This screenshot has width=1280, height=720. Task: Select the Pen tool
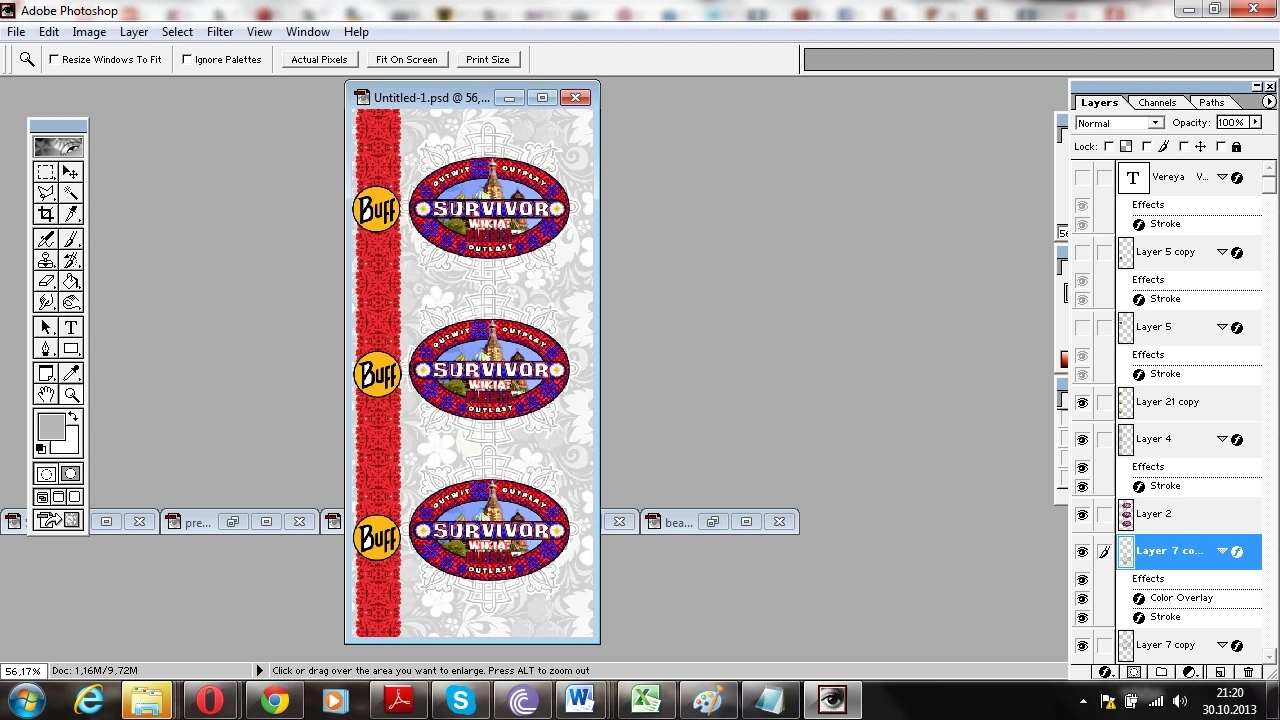coord(46,348)
